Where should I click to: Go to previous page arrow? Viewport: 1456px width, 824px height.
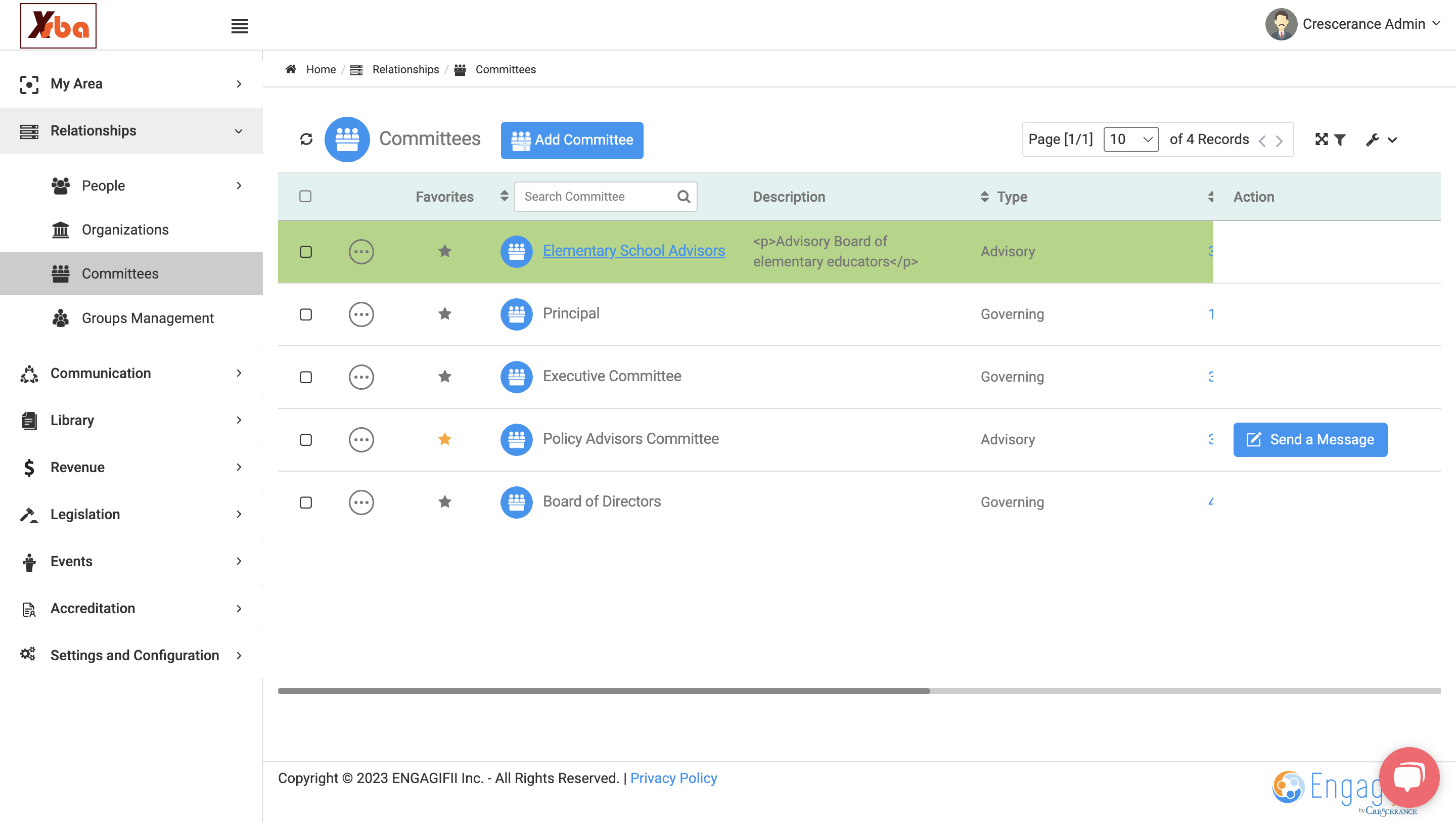pos(1262,141)
